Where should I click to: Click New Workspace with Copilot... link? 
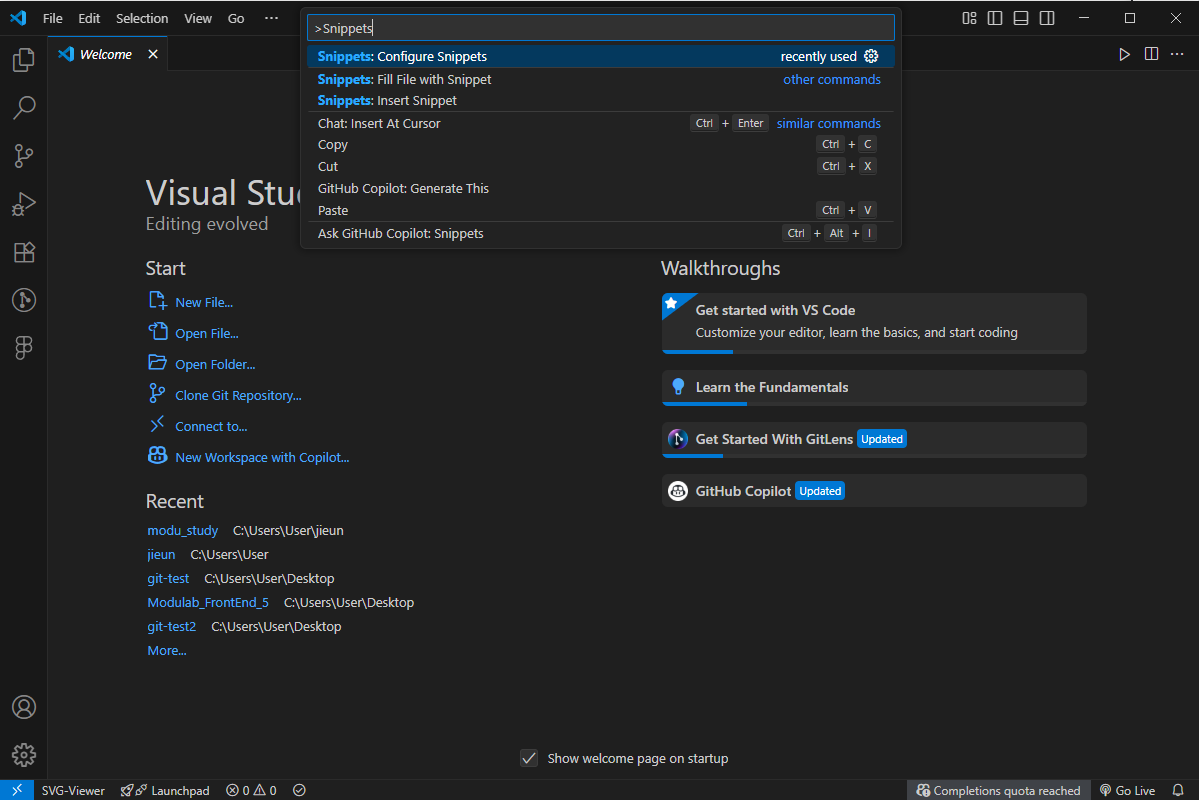tap(262, 457)
